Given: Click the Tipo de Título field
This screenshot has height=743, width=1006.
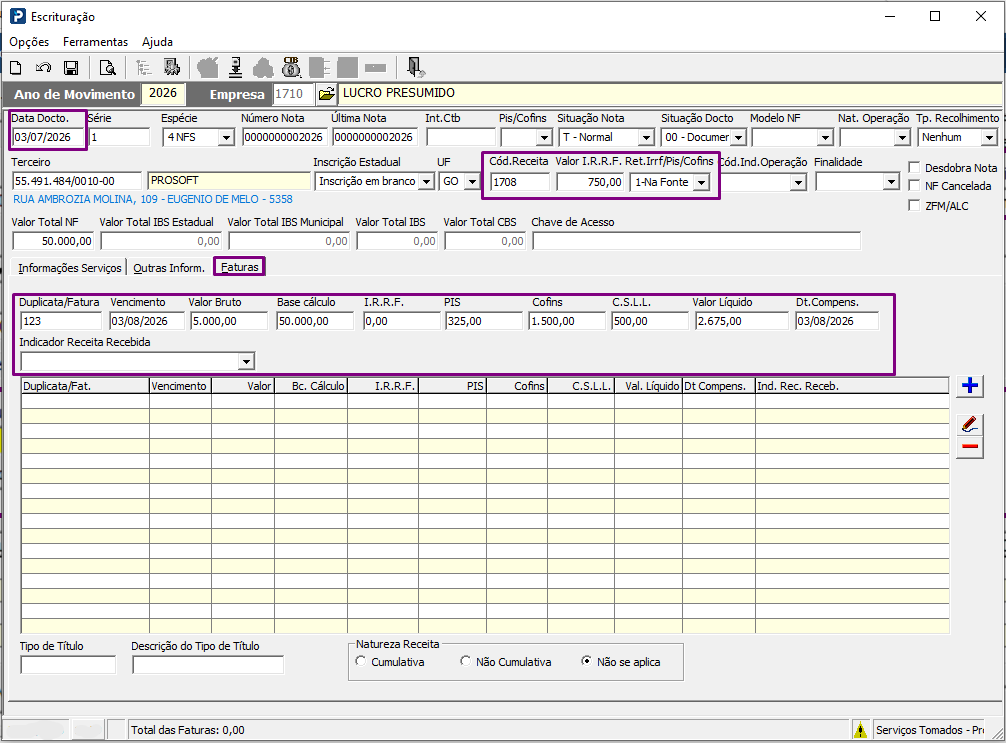Looking at the screenshot, I should (x=68, y=665).
